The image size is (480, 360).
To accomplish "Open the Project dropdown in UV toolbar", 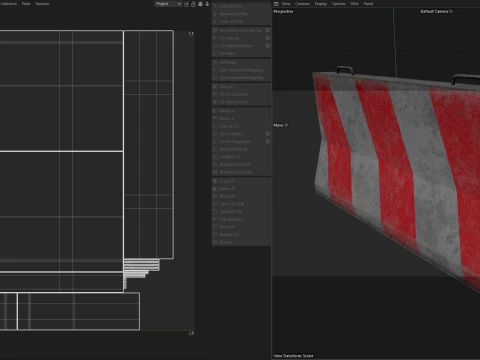I will tap(168, 4).
